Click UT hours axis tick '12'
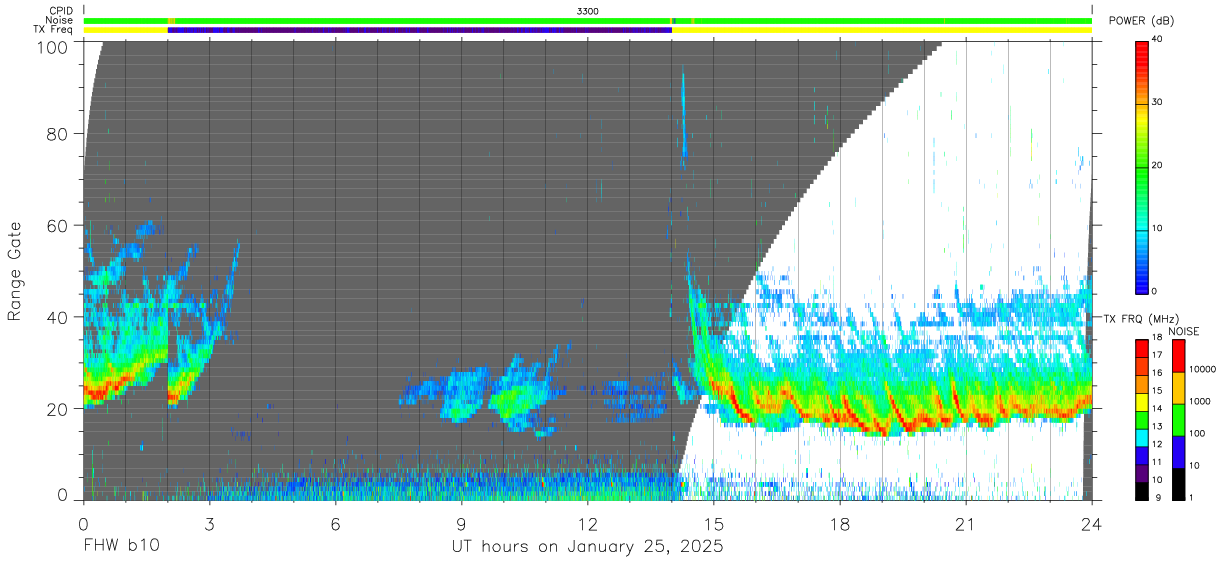This screenshot has width=1228, height=567. [588, 523]
